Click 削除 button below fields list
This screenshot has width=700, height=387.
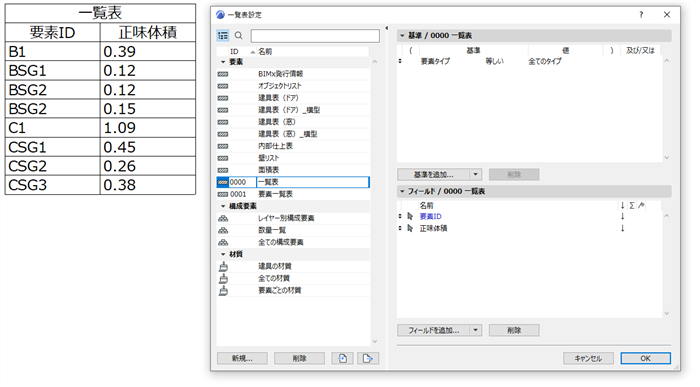coord(514,330)
